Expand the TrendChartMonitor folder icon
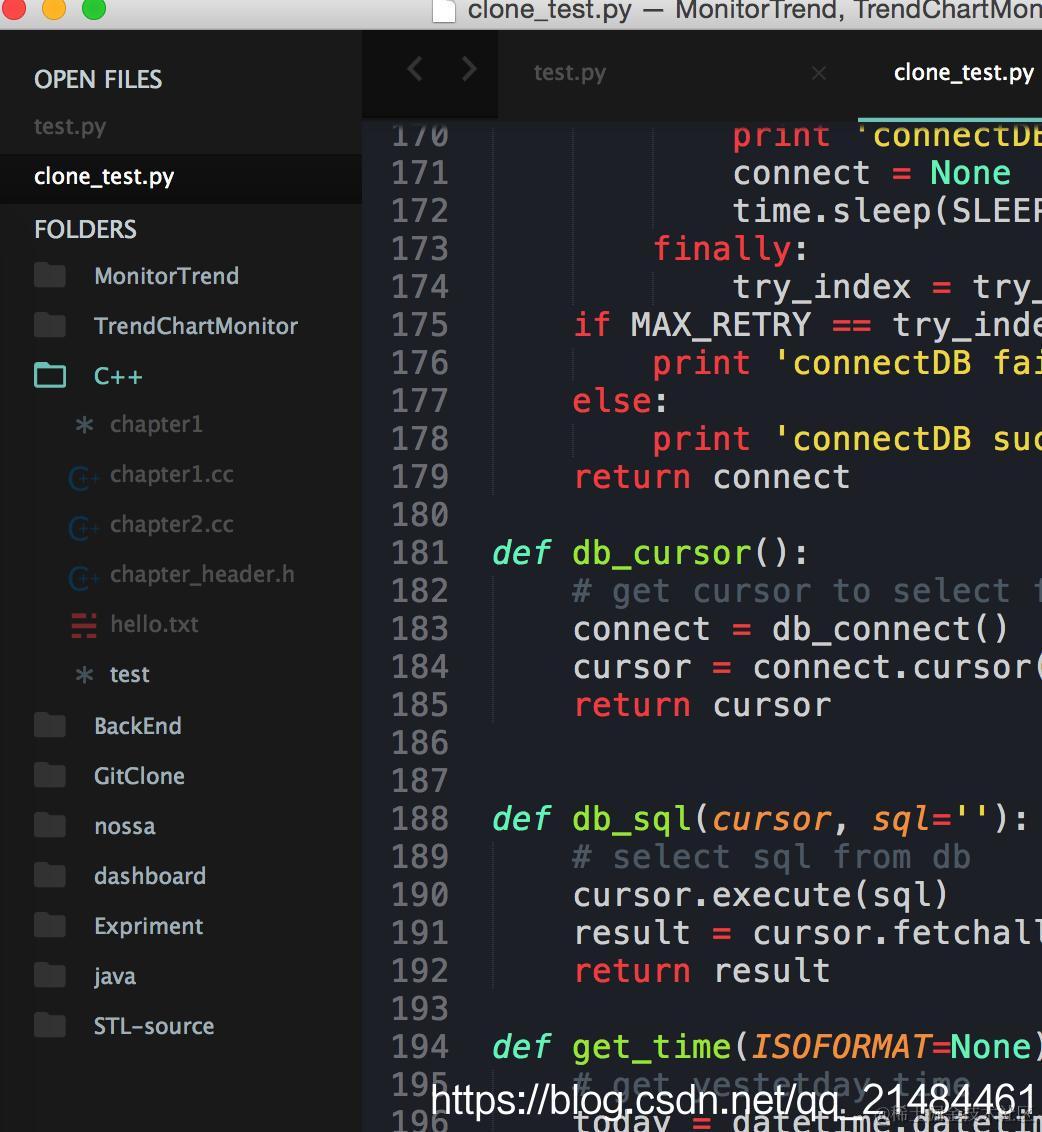The width and height of the screenshot is (1042, 1132). (50, 325)
